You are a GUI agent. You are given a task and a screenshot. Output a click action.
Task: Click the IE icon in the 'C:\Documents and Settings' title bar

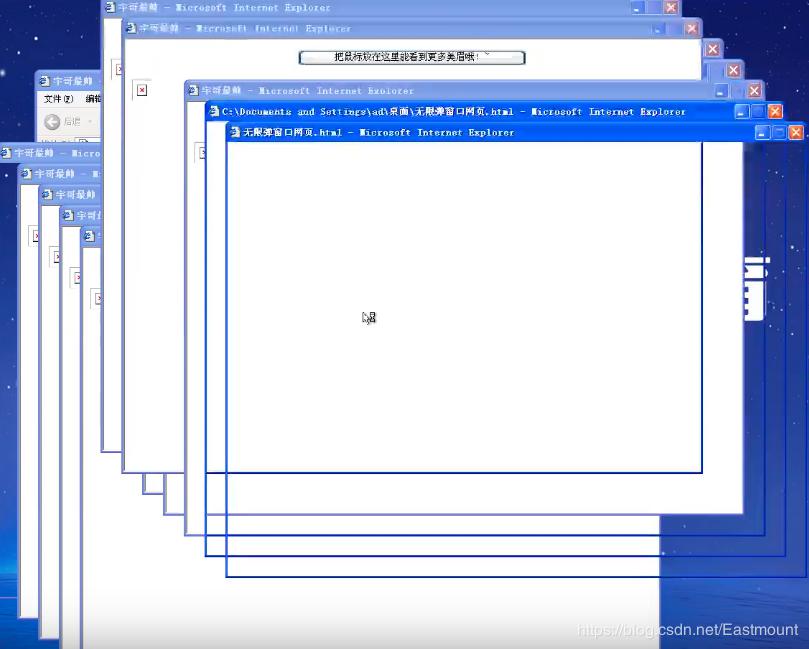point(214,111)
